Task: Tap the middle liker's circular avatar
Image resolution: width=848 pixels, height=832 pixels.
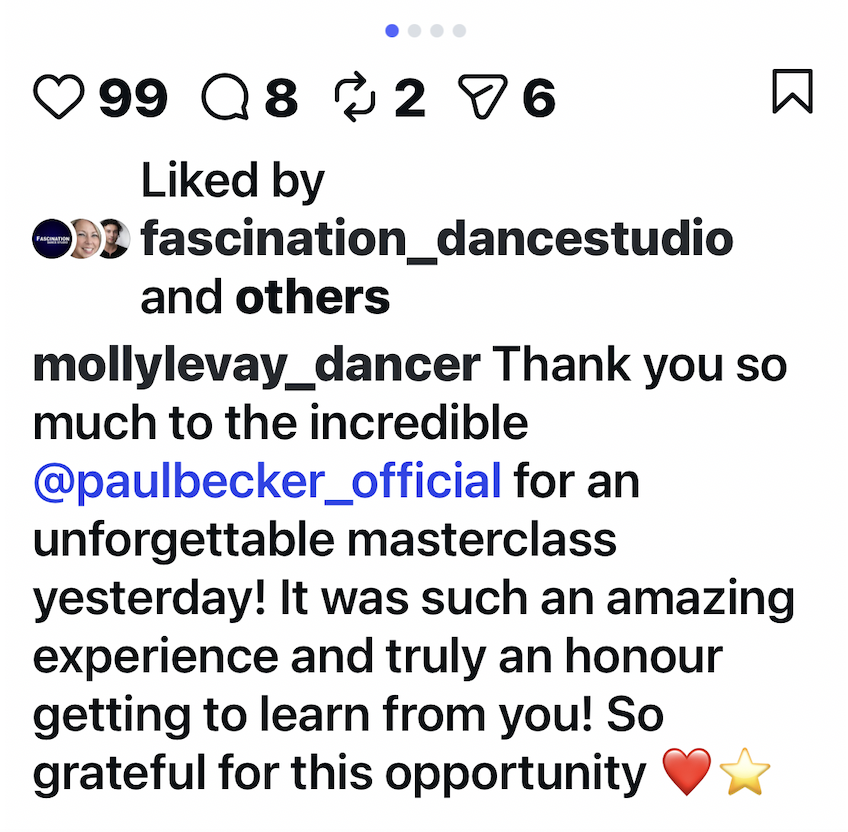Action: (85, 238)
